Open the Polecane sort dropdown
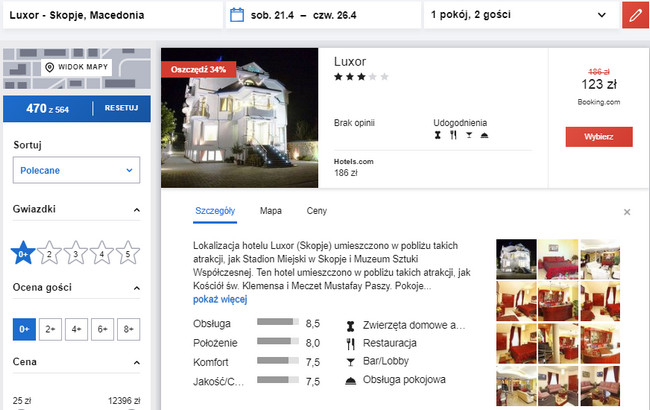The width and height of the screenshot is (650, 410). [x=76, y=170]
